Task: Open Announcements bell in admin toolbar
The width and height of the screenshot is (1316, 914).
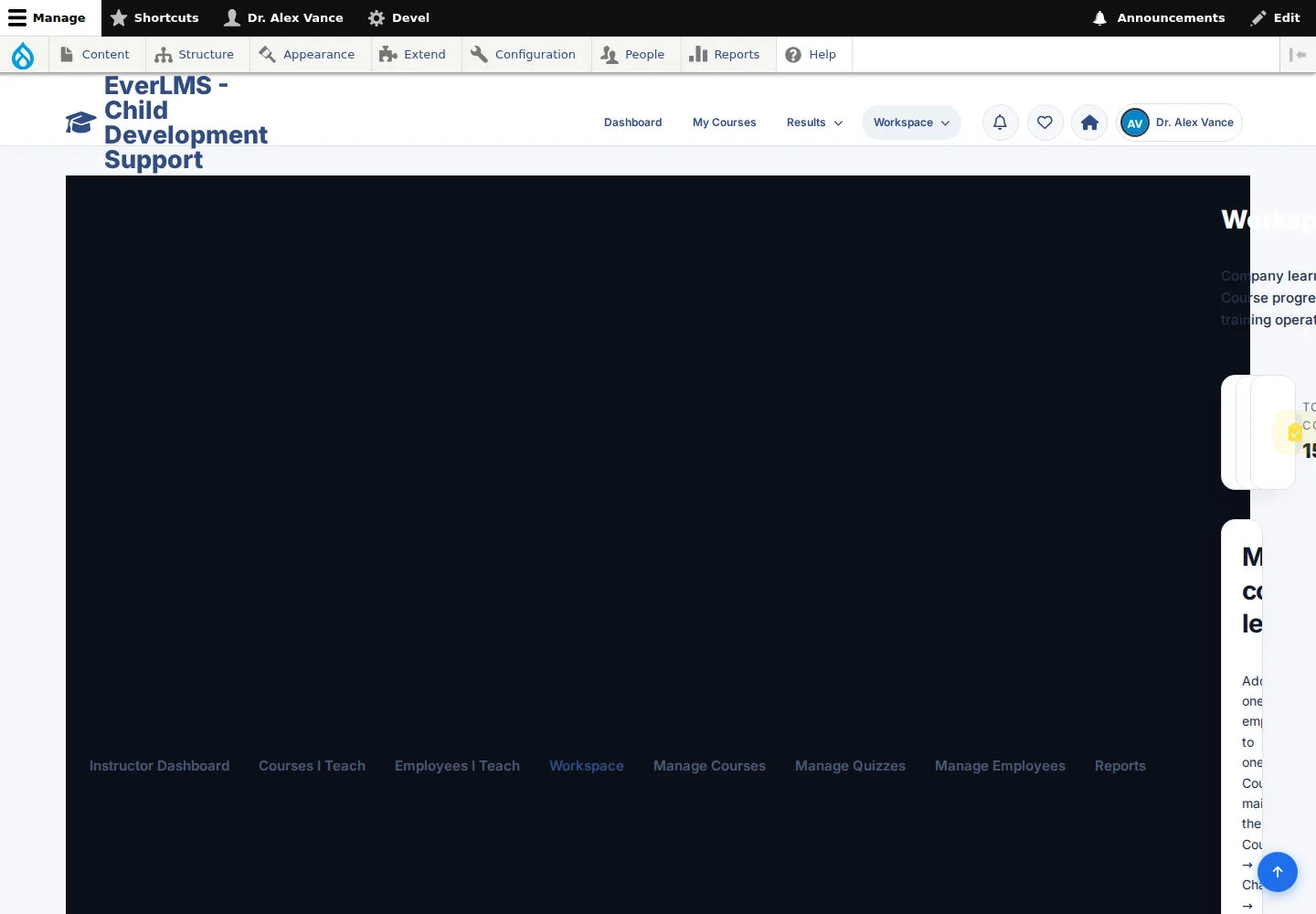Action: point(1158,17)
